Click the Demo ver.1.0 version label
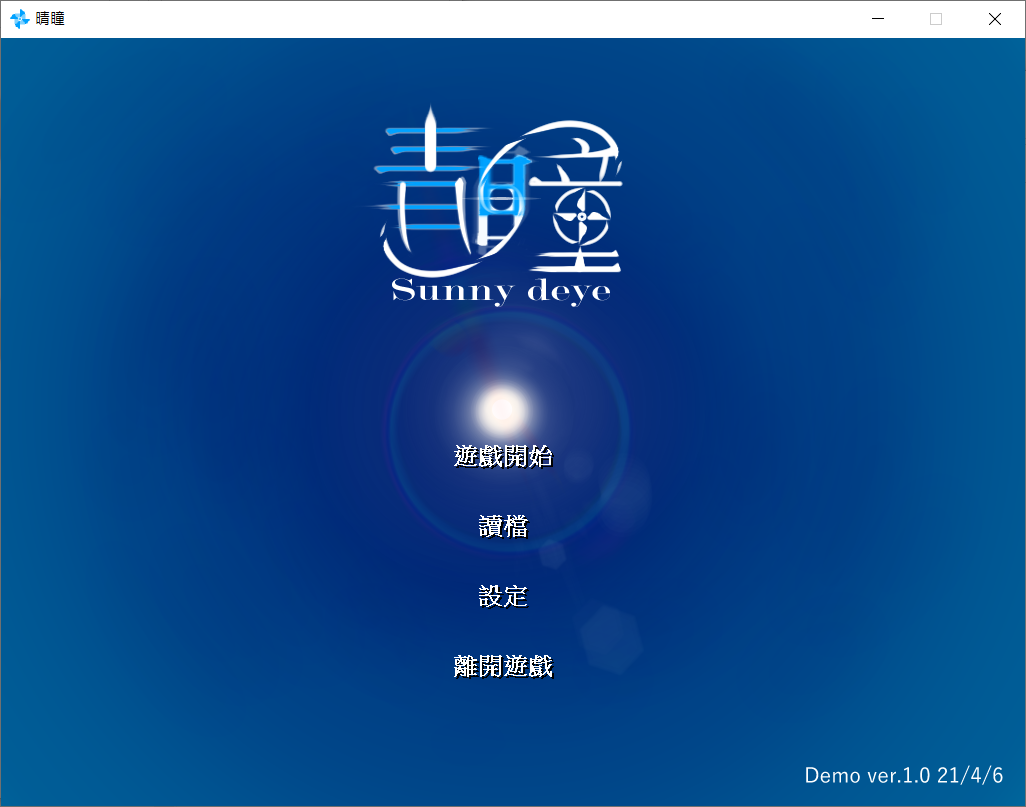The height and width of the screenshot is (807, 1026). 903,776
